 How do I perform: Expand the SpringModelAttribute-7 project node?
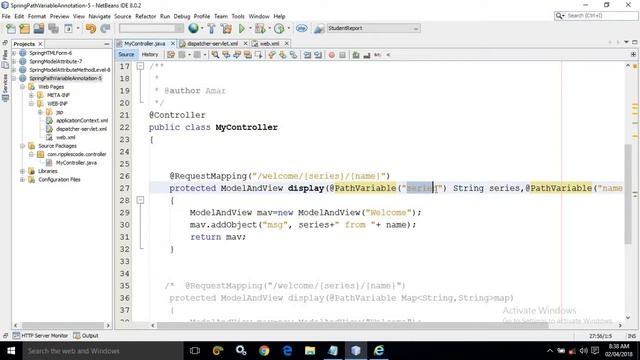point(14,61)
